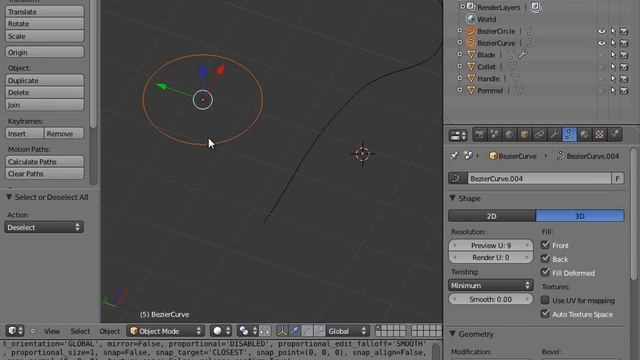This screenshot has height=360, width=640.
Task: Collapse the Shape panel
Action: click(x=453, y=198)
